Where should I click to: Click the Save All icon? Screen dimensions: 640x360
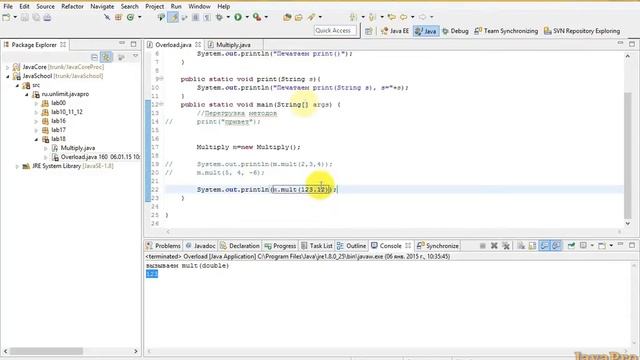[36, 17]
